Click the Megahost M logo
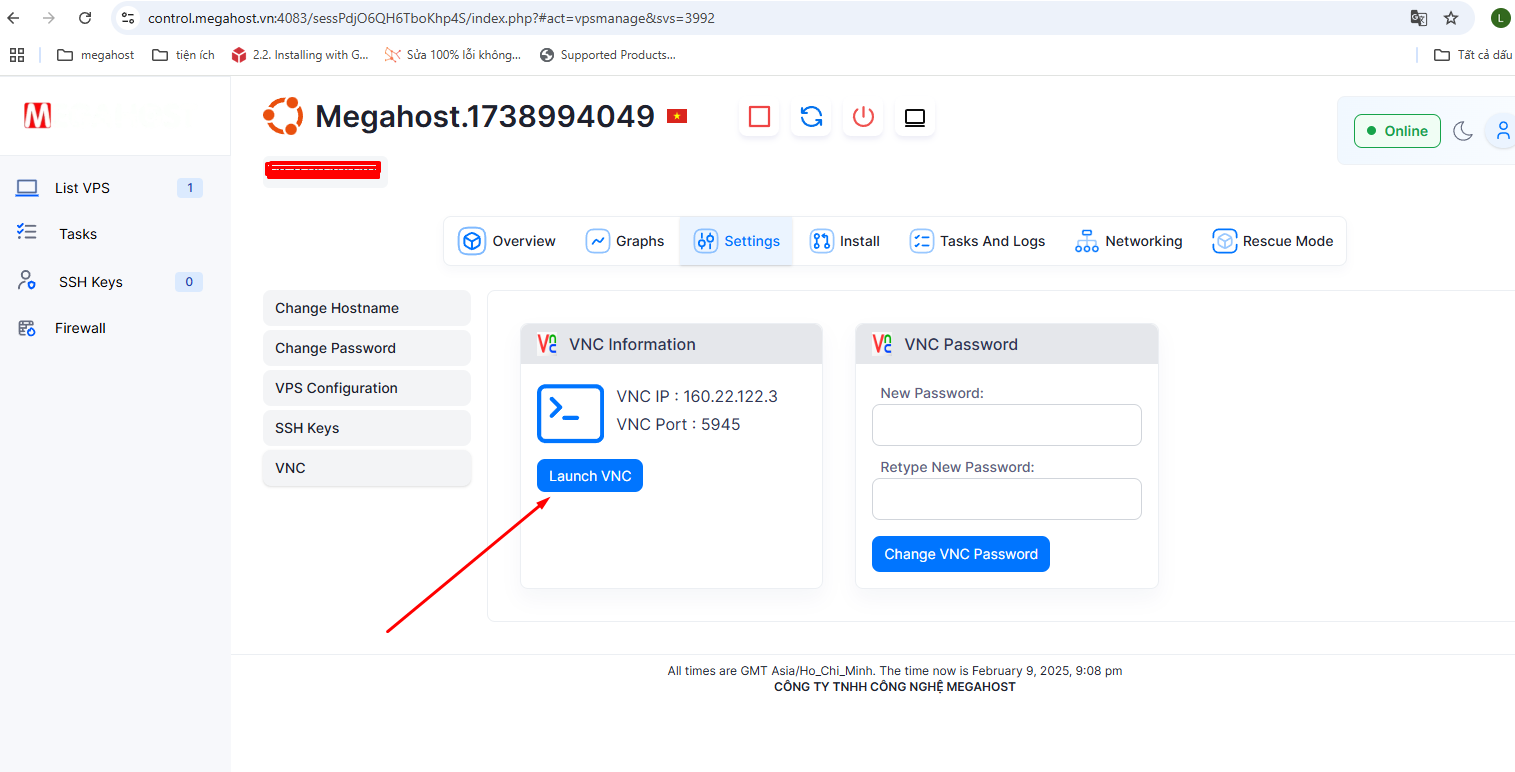Image resolution: width=1515 pixels, height=772 pixels. tap(38, 116)
